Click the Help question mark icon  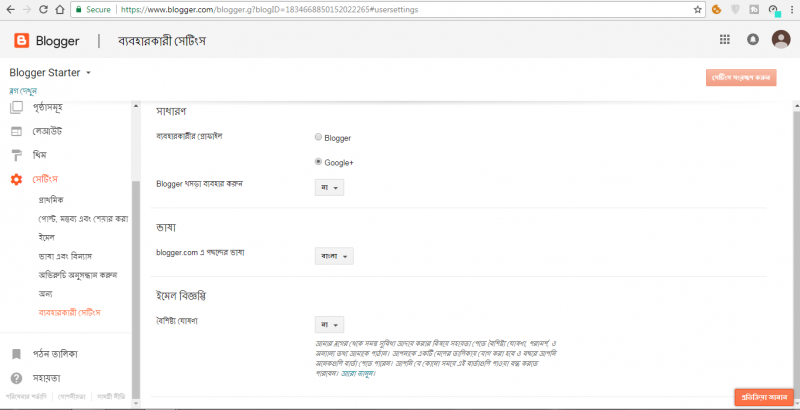tap(16, 378)
